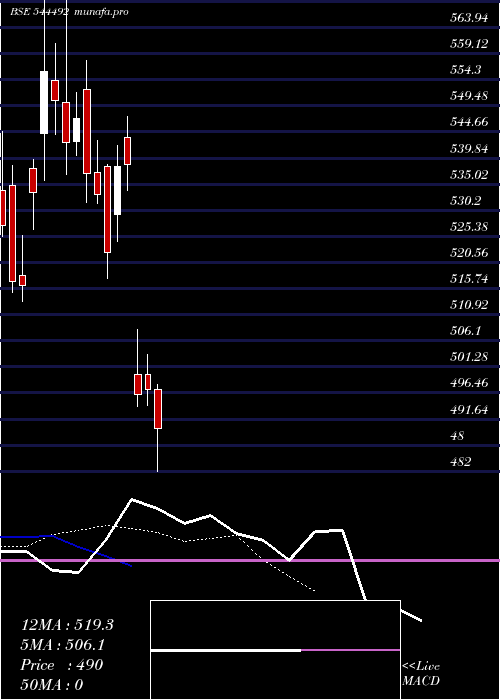Viewport: 500px width, 700px height.
Task: Click the 559.12 price axis label
Action: pyautogui.click(x=469, y=44)
